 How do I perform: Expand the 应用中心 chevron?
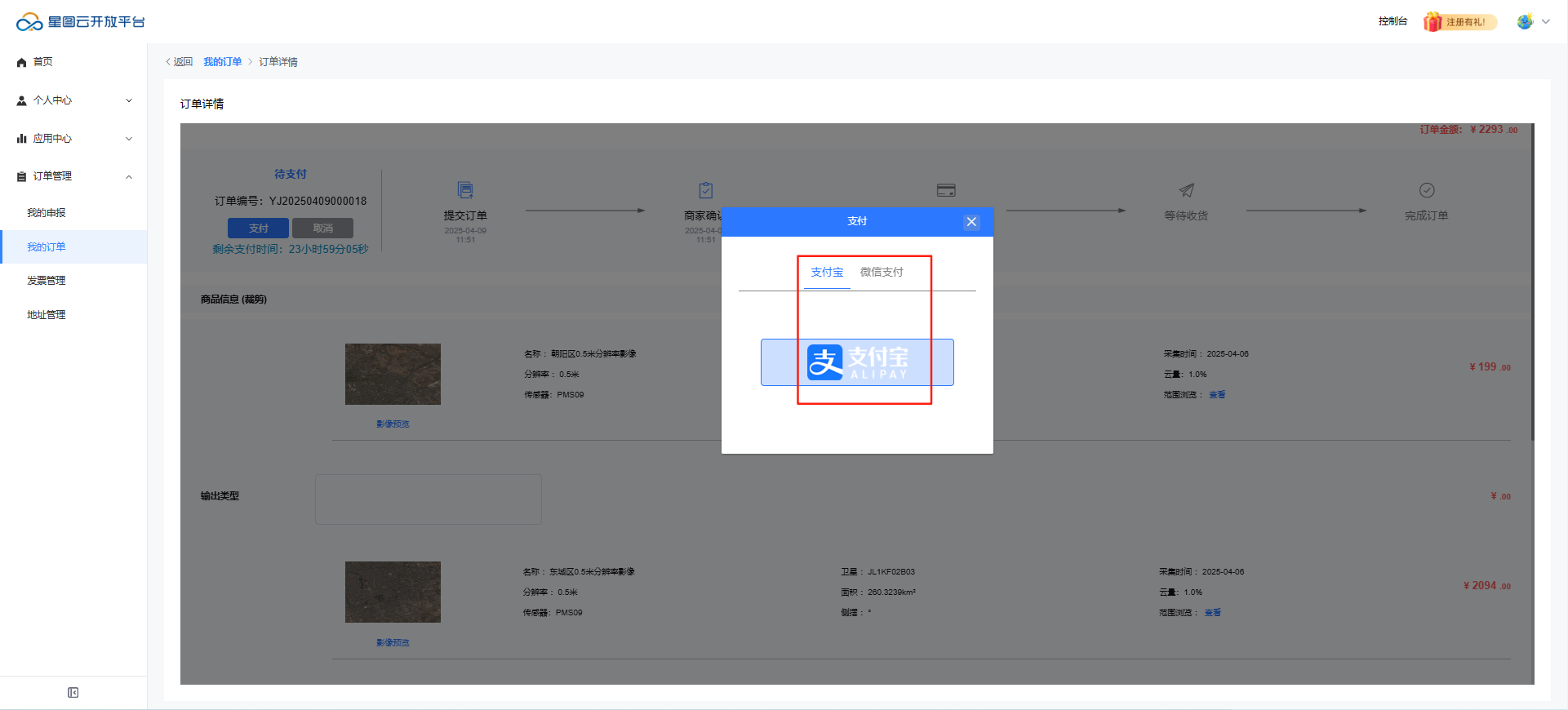pyautogui.click(x=129, y=139)
